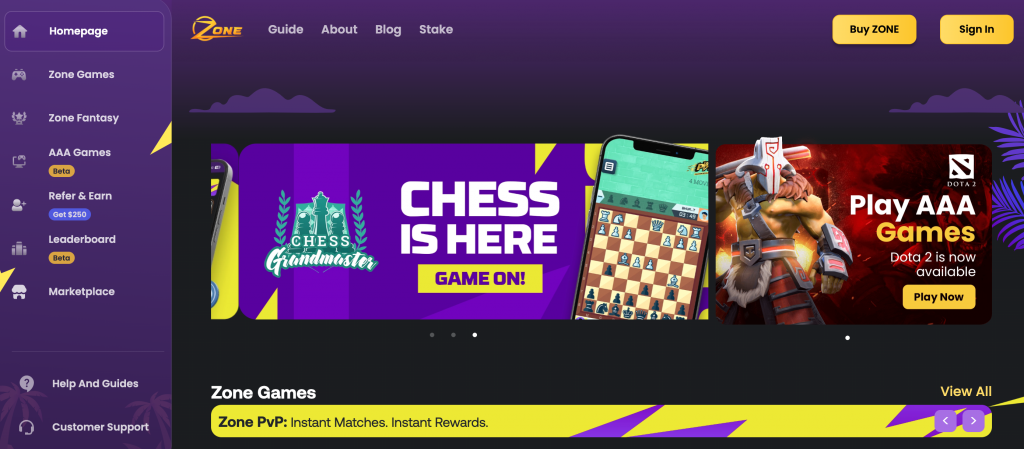The height and width of the screenshot is (449, 1024).
Task: Select the Leaderboard podium icon
Action: click(x=19, y=248)
